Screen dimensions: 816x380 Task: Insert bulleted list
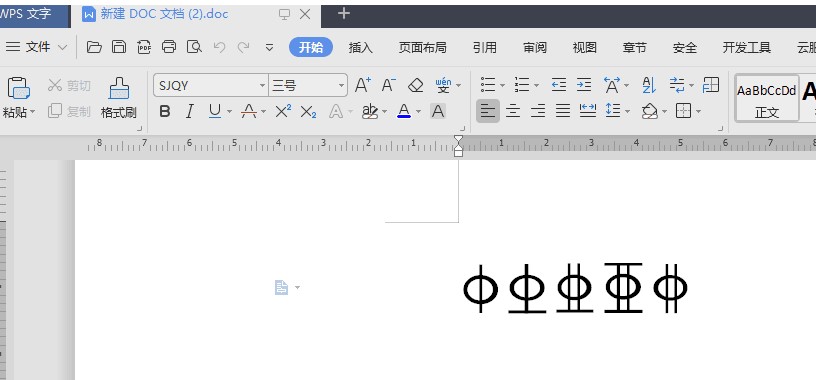[488, 84]
